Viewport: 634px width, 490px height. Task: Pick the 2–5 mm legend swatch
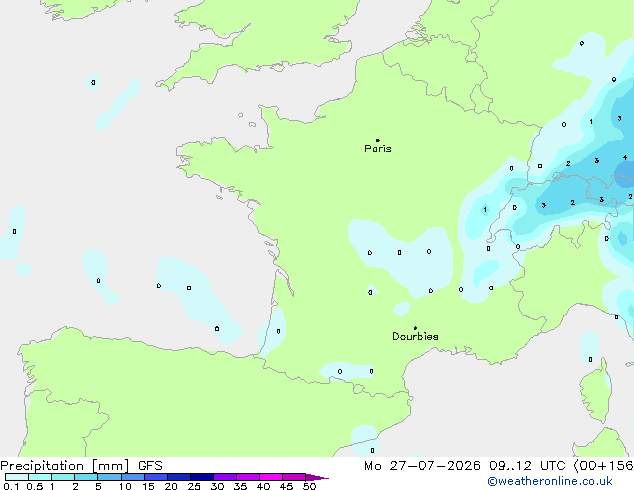(x=86, y=477)
